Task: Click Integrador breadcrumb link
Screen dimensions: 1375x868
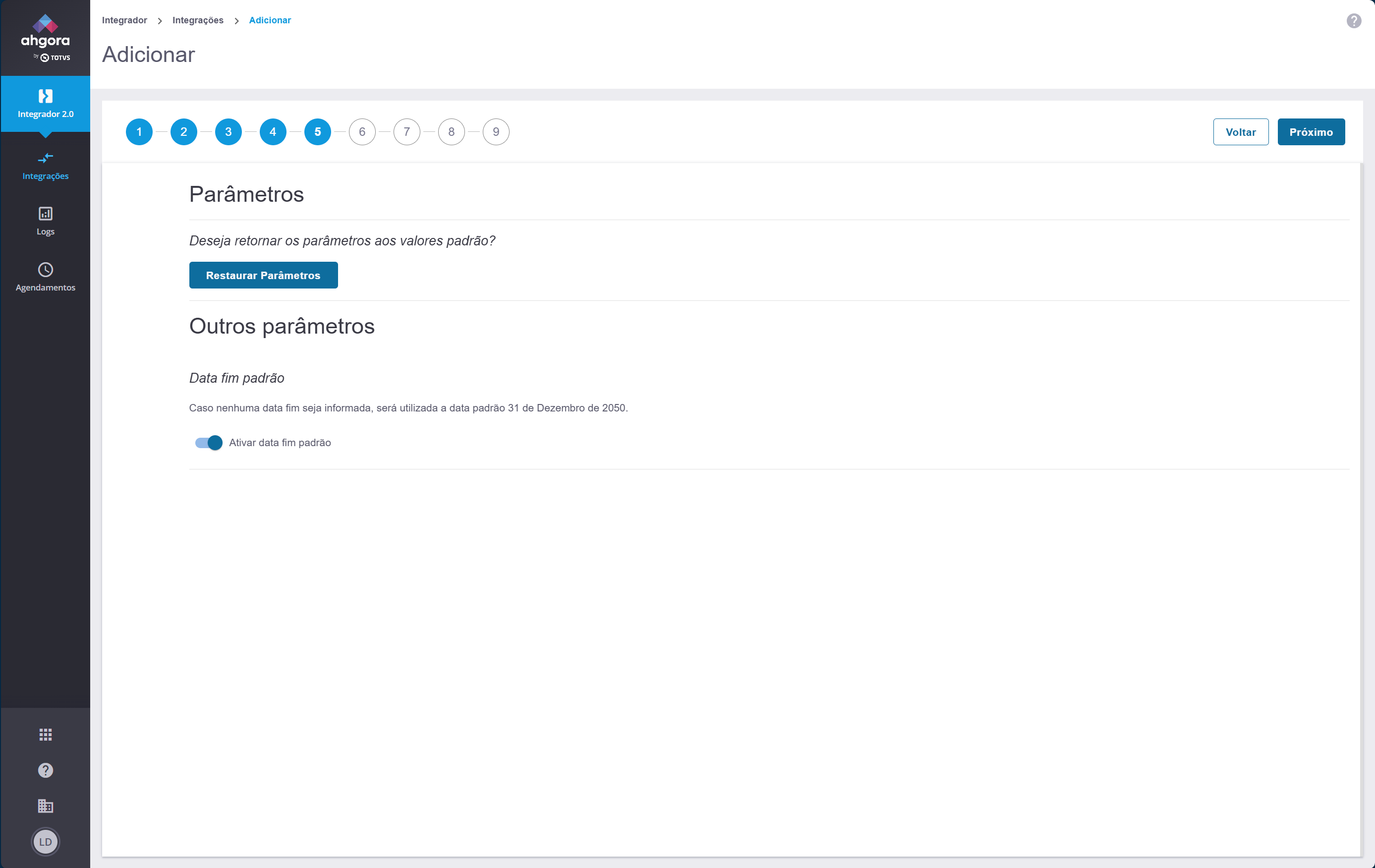Action: pyautogui.click(x=124, y=20)
